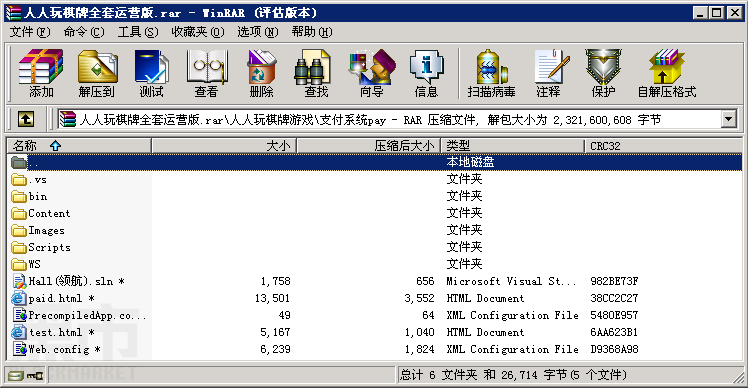Viewport: 748px width, 388px height.
Task: Open the Help (帮助) menu
Action: click(312, 32)
